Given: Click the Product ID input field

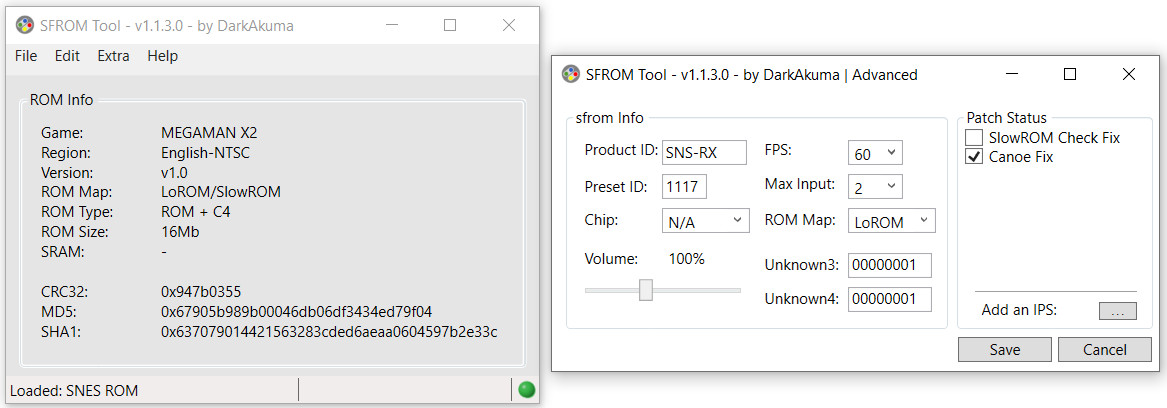Looking at the screenshot, I should 704,153.
